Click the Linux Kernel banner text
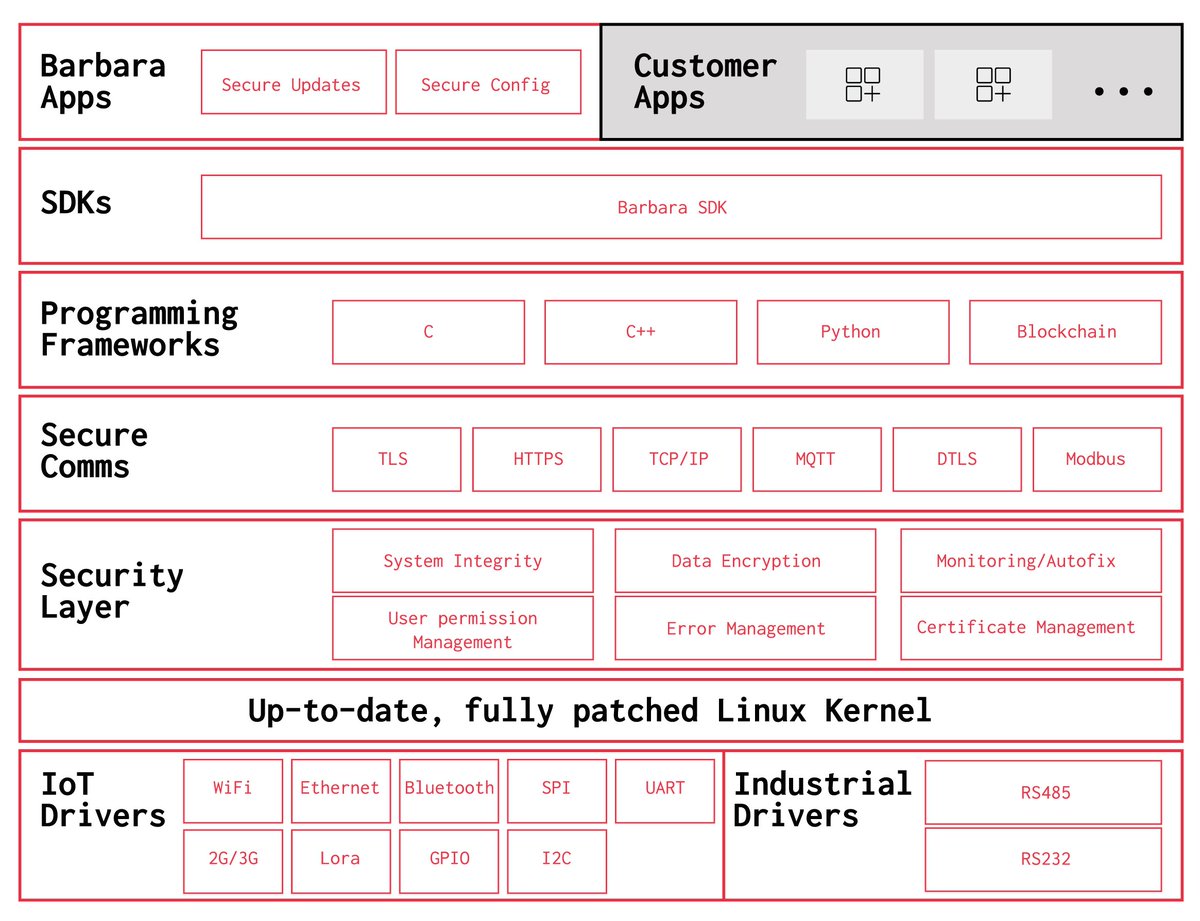The height and width of the screenshot is (921, 1200). (x=590, y=711)
